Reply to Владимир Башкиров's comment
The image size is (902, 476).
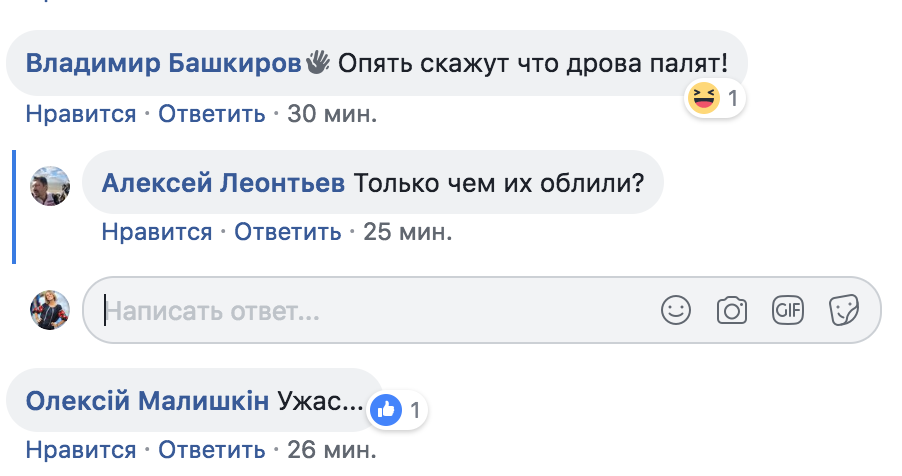tap(211, 114)
